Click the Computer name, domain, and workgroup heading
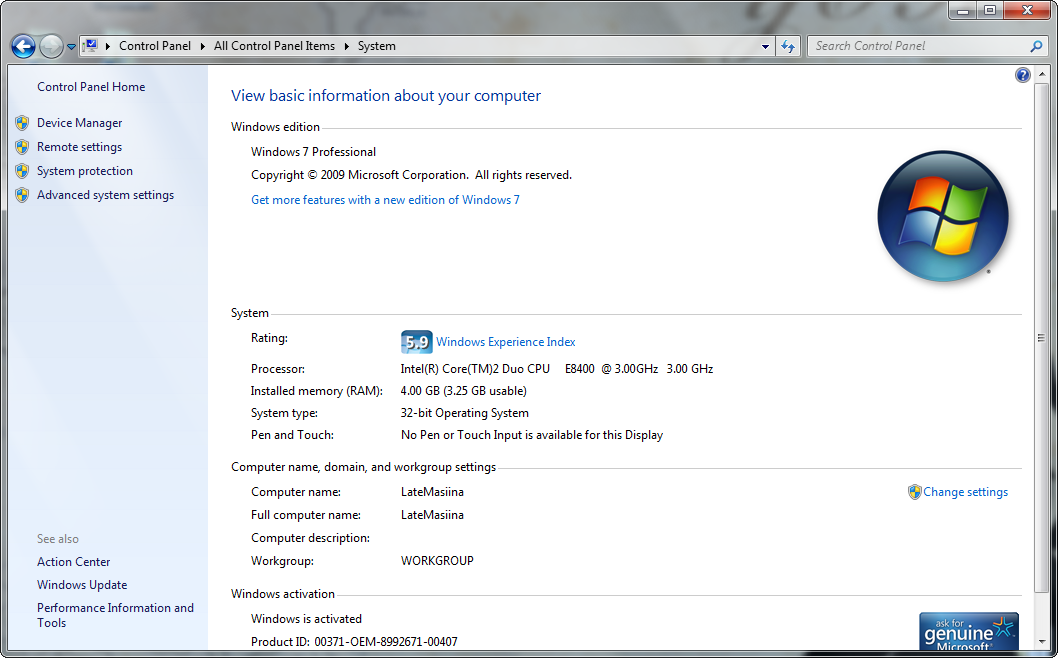This screenshot has height=658, width=1058. (x=364, y=467)
